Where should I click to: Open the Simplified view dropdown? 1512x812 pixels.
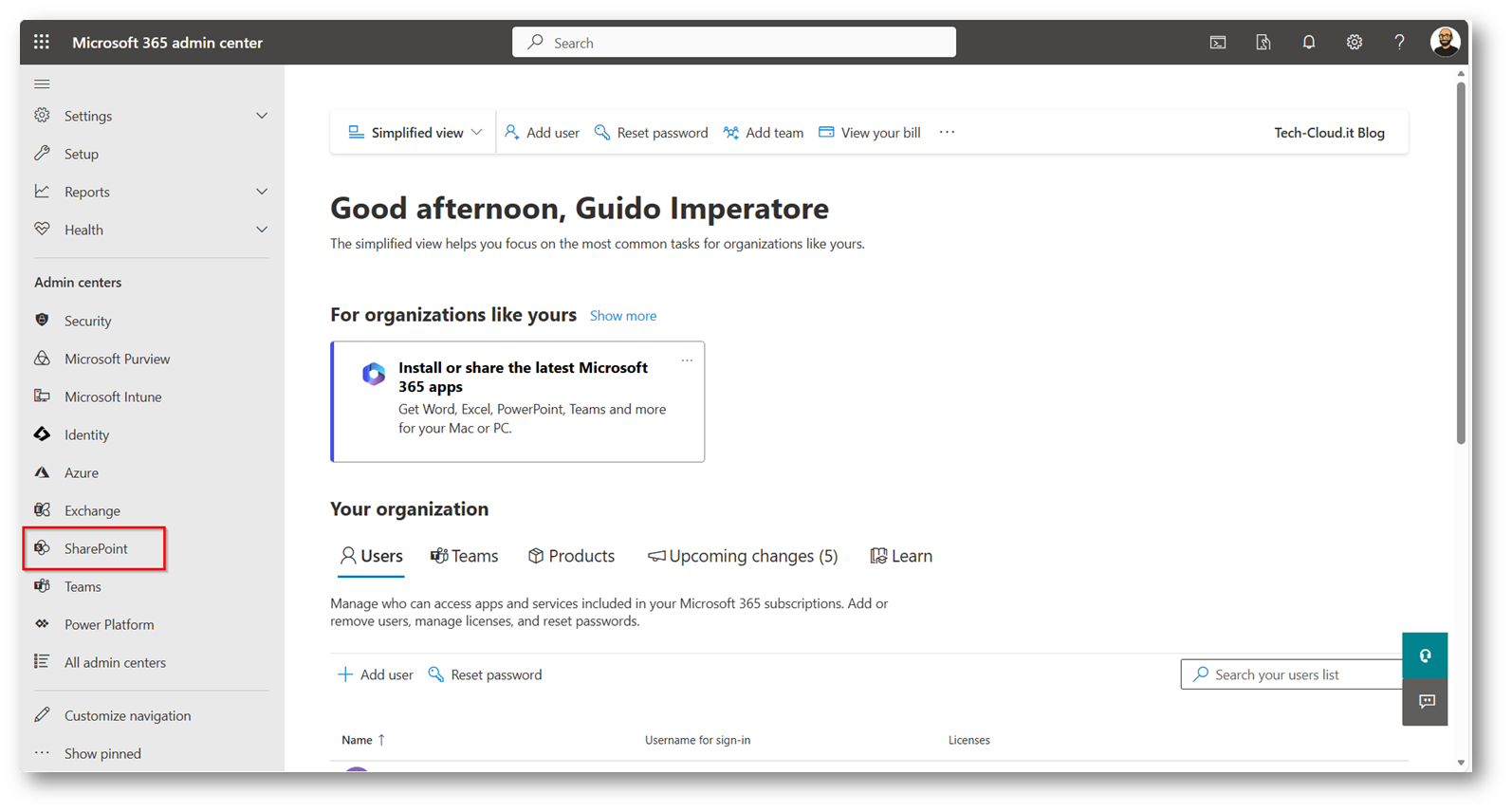[415, 133]
